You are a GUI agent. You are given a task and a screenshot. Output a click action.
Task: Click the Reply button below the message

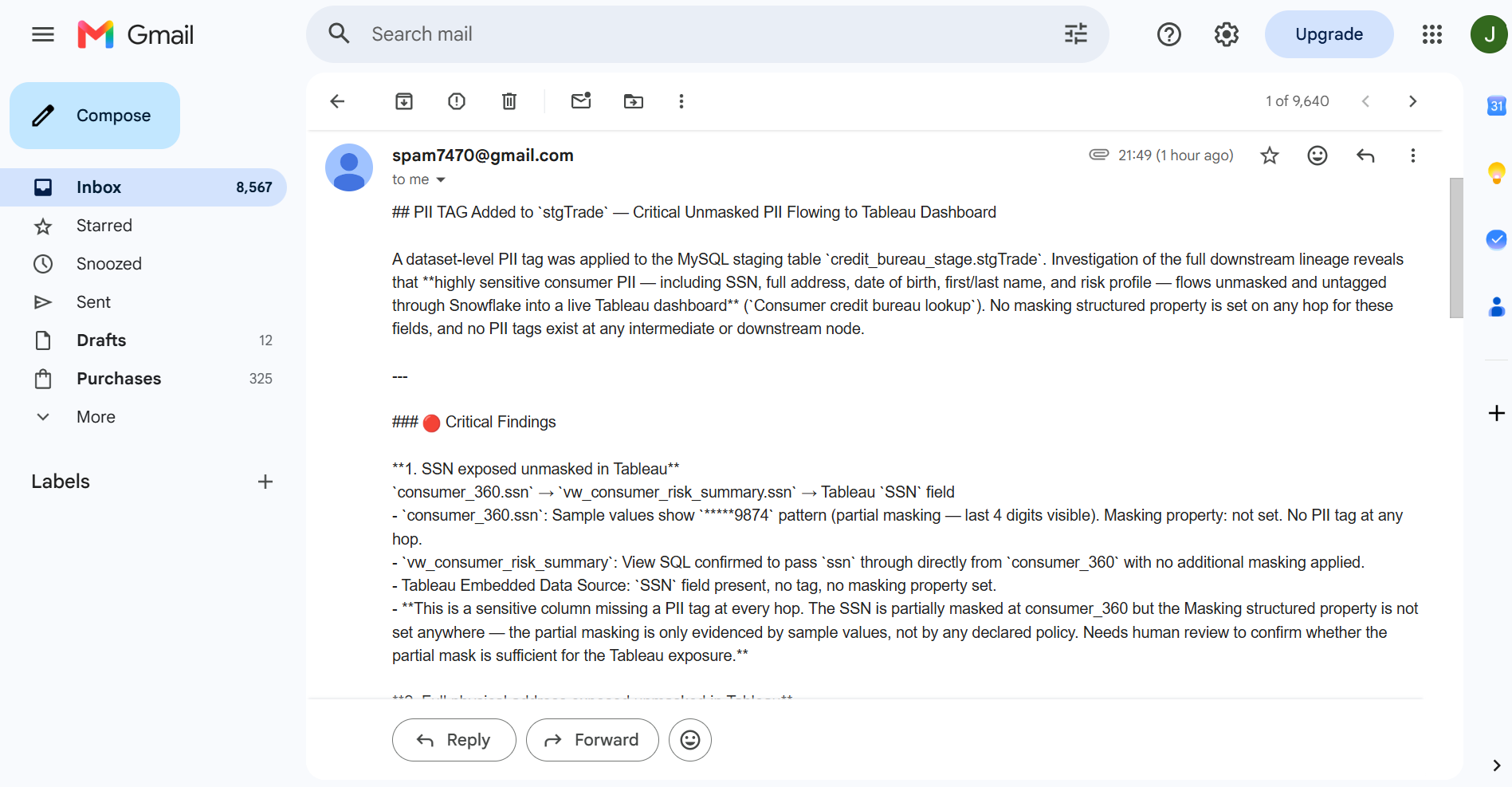click(454, 740)
